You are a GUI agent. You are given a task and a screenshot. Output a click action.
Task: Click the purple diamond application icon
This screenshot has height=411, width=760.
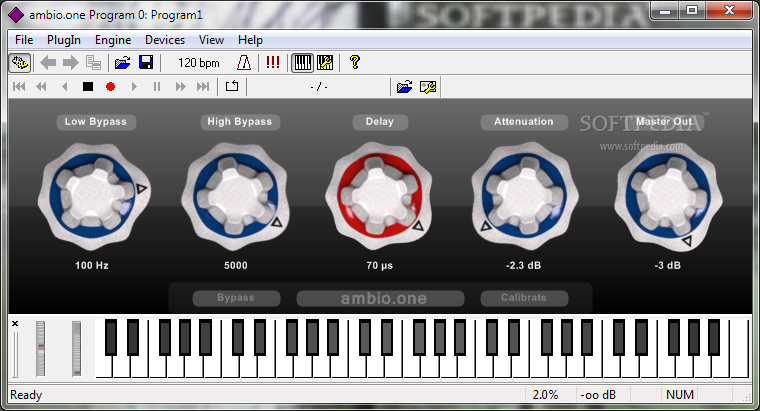(16, 15)
